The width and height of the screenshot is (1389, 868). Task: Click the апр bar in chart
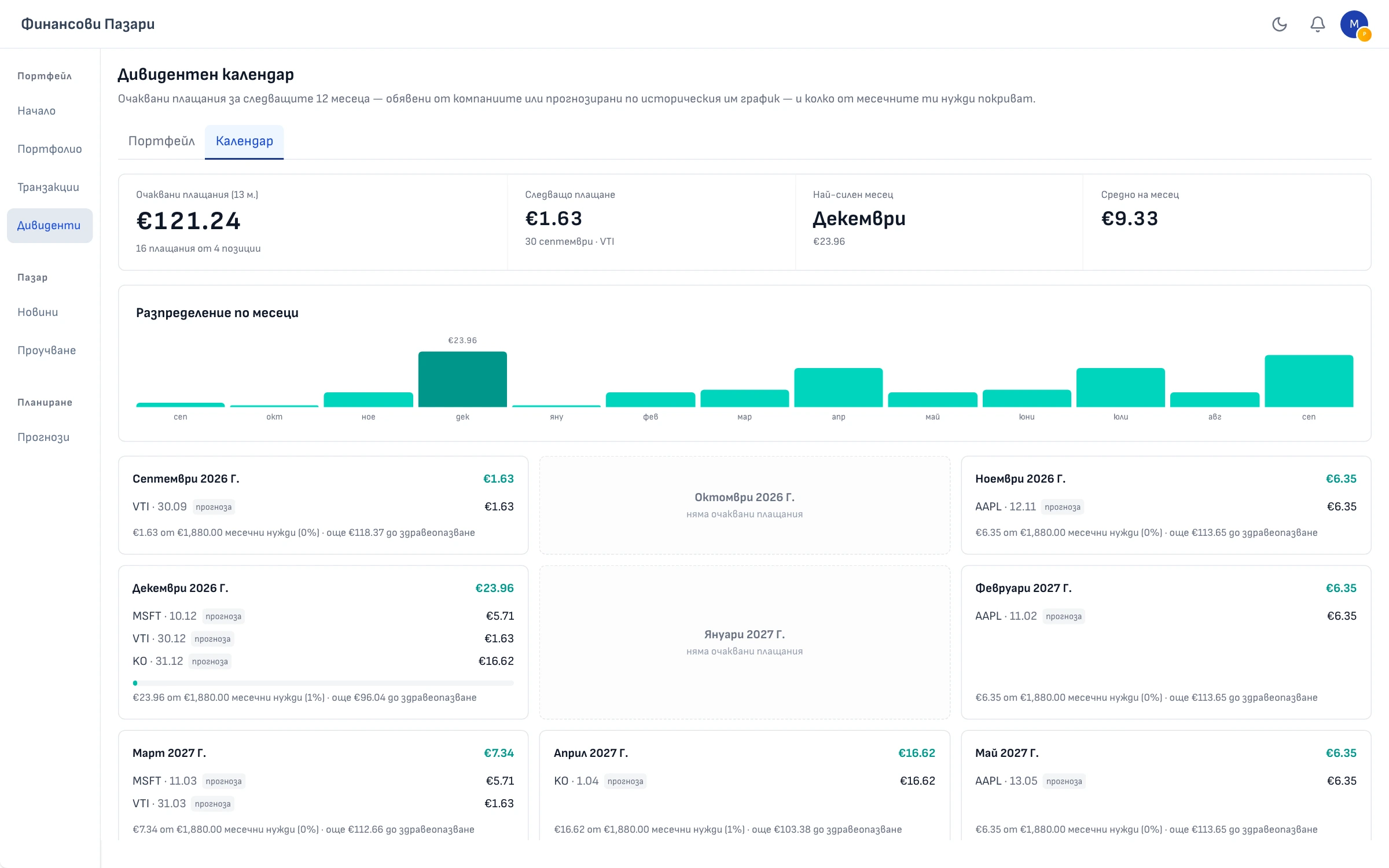click(x=839, y=387)
